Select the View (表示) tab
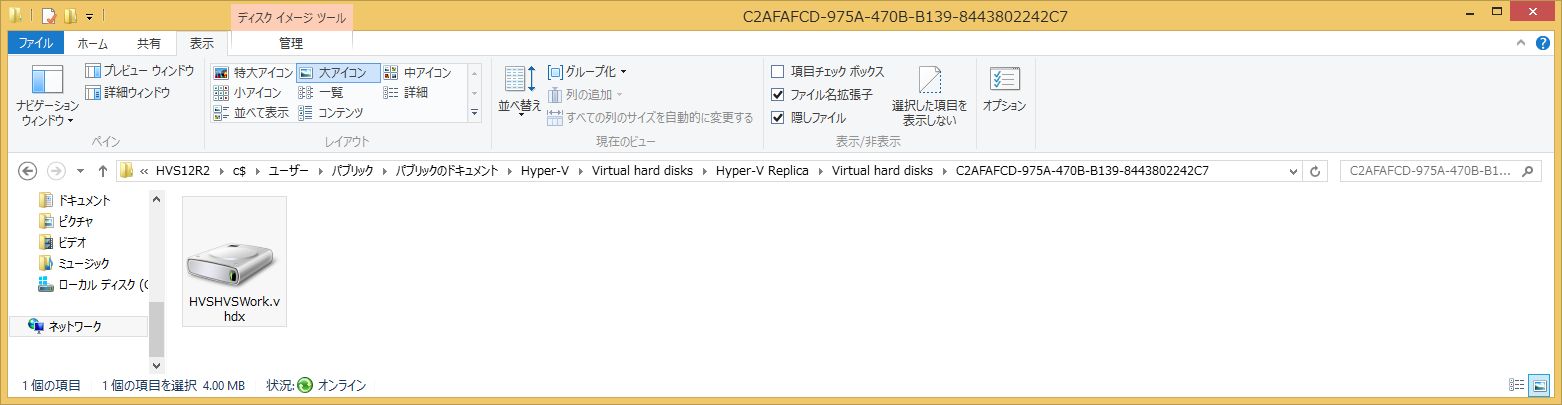The image size is (1562, 405). 202,44
